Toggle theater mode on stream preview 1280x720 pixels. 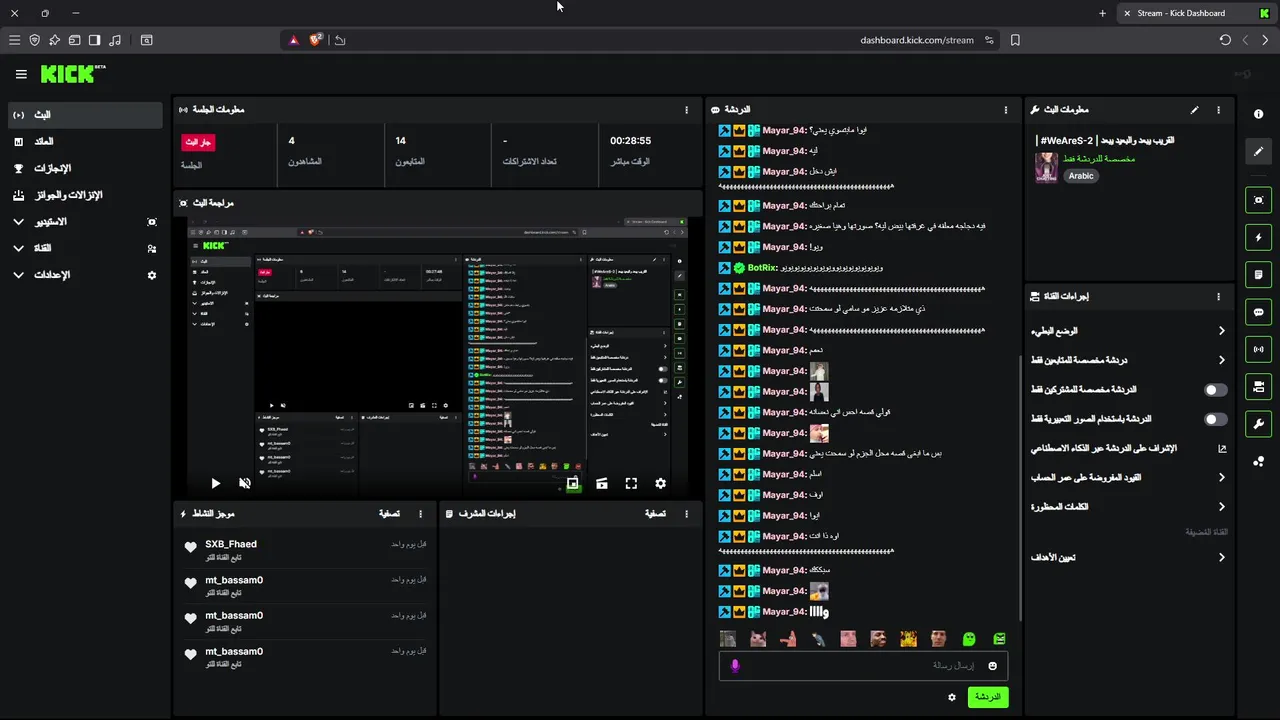point(602,483)
